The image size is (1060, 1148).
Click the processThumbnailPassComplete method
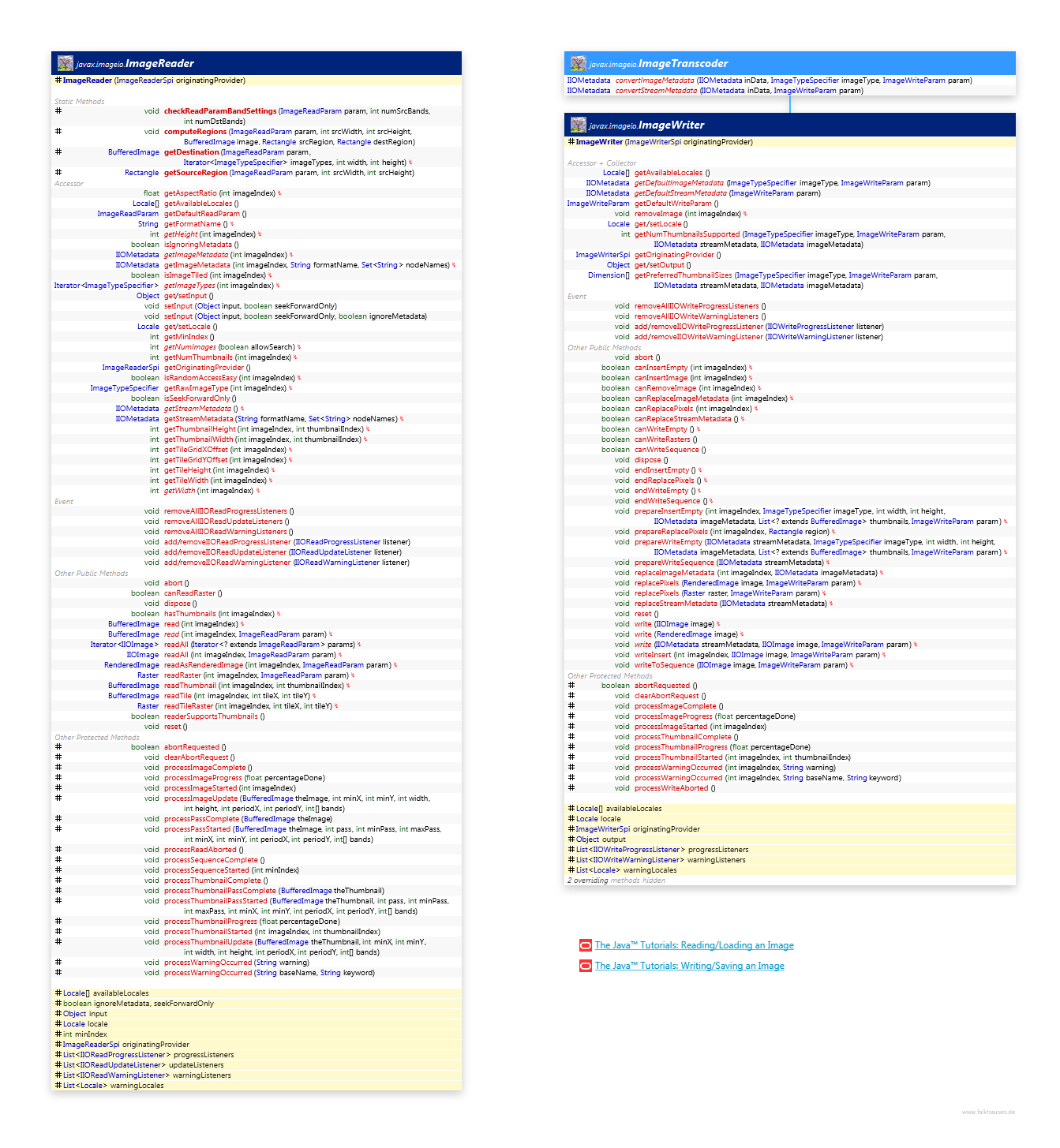pos(220,891)
